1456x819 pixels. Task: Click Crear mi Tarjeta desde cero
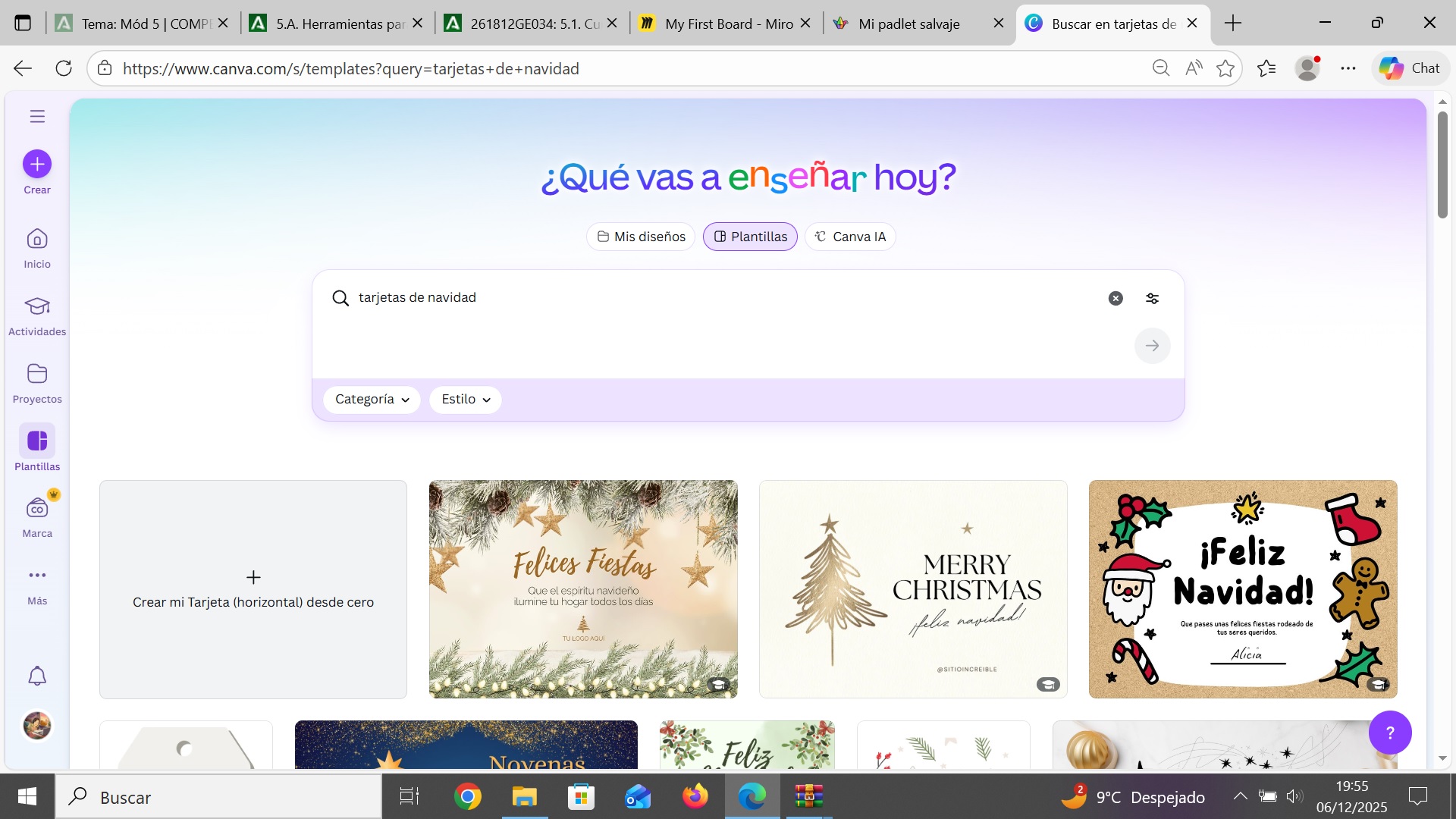click(x=253, y=589)
